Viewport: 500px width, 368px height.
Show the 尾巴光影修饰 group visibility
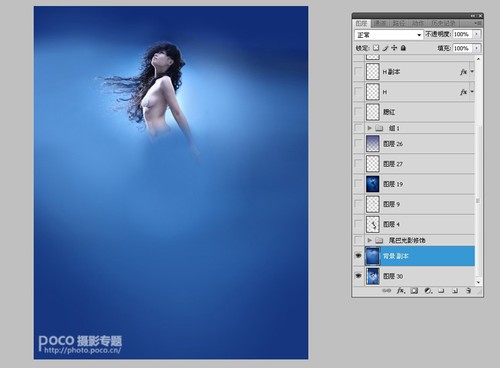[358, 240]
